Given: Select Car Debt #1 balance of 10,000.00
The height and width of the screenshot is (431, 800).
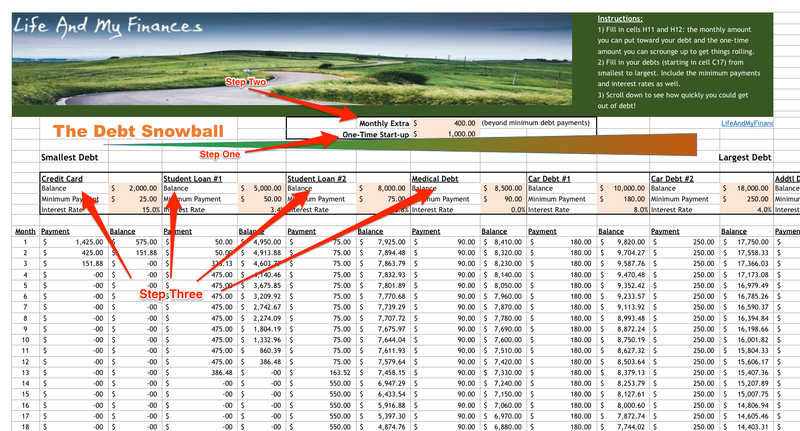Looking at the screenshot, I should 624,188.
